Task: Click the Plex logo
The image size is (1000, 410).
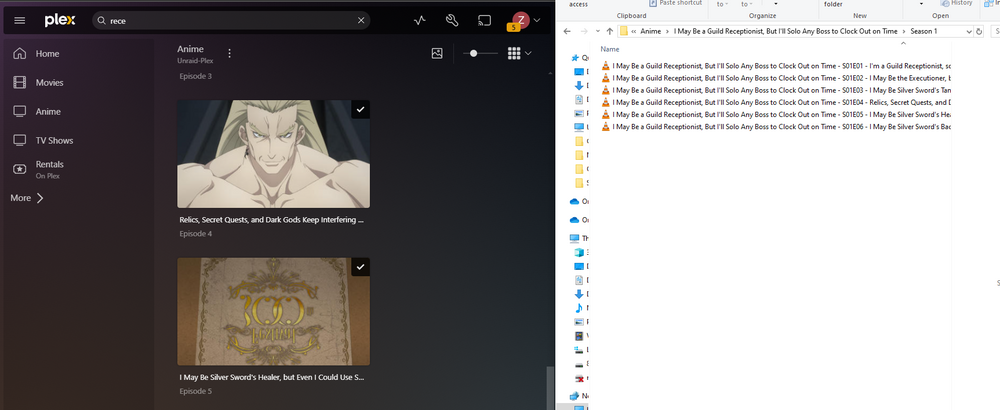Action: 60,20
